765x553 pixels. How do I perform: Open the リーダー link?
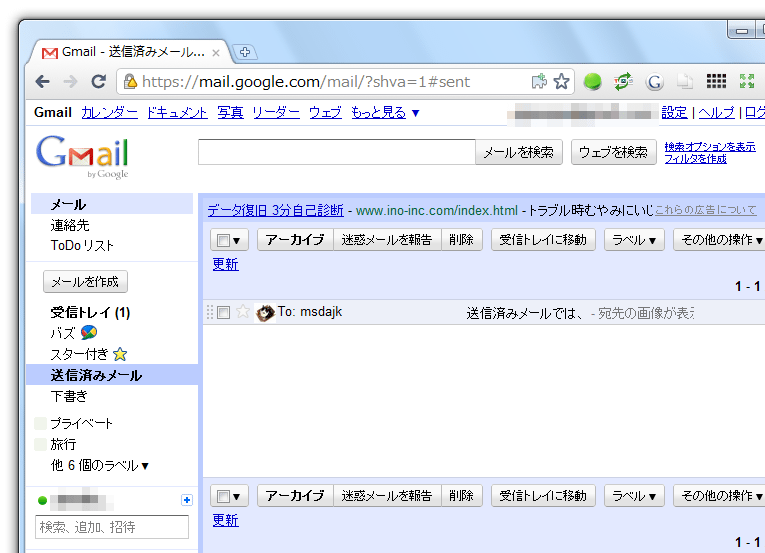(276, 113)
